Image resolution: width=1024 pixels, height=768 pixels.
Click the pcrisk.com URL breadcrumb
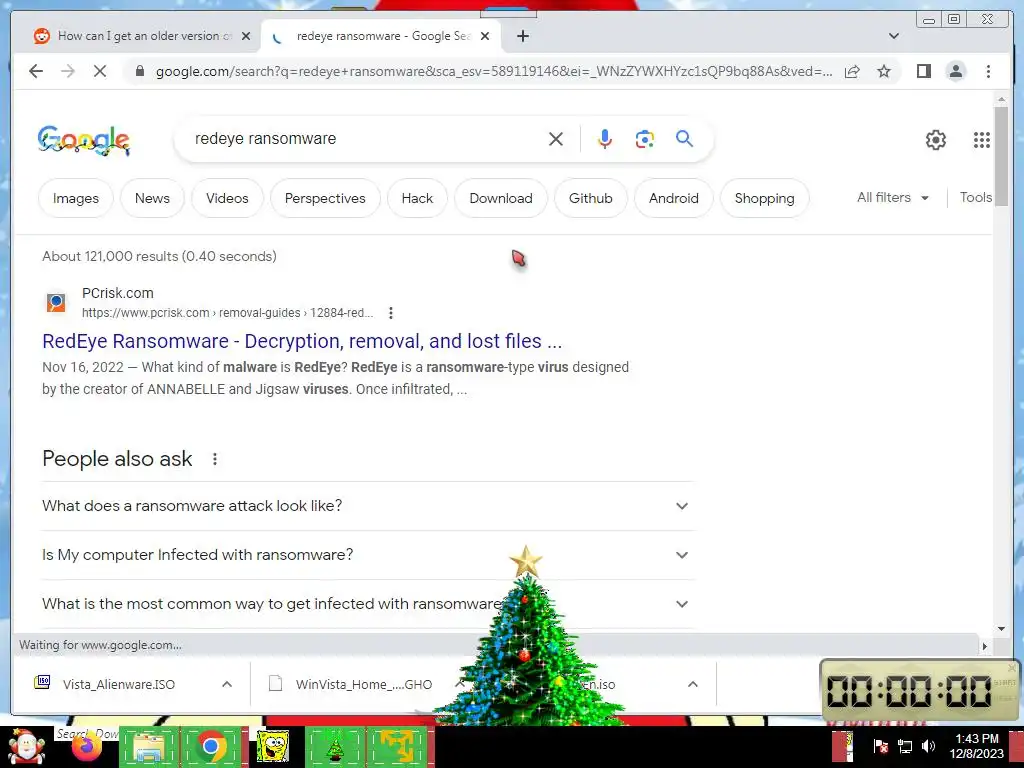(227, 313)
